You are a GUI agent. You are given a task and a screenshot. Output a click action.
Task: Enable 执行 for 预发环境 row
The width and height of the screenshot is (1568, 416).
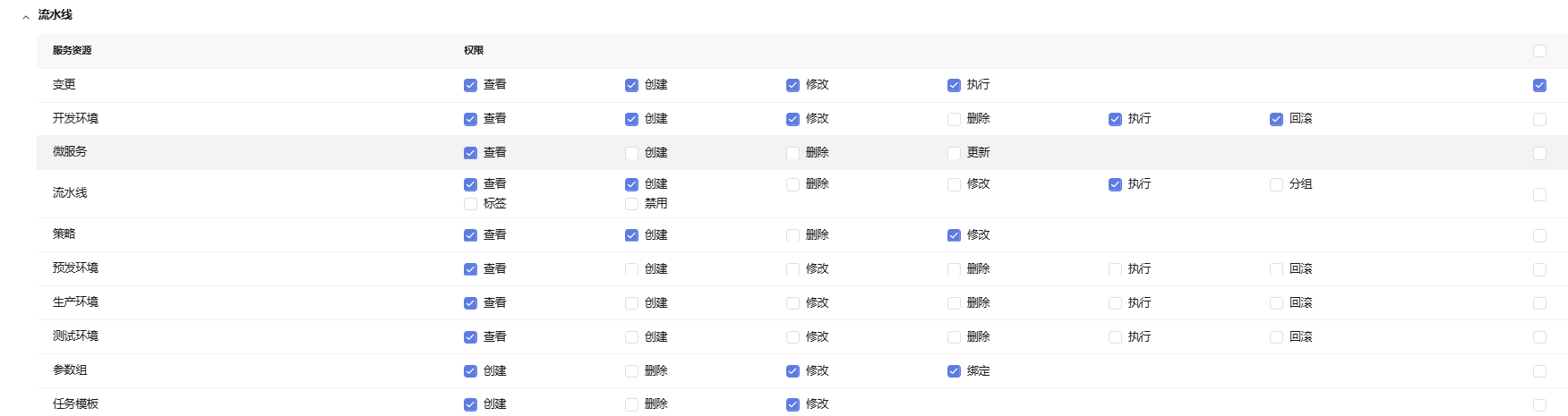tap(1115, 269)
